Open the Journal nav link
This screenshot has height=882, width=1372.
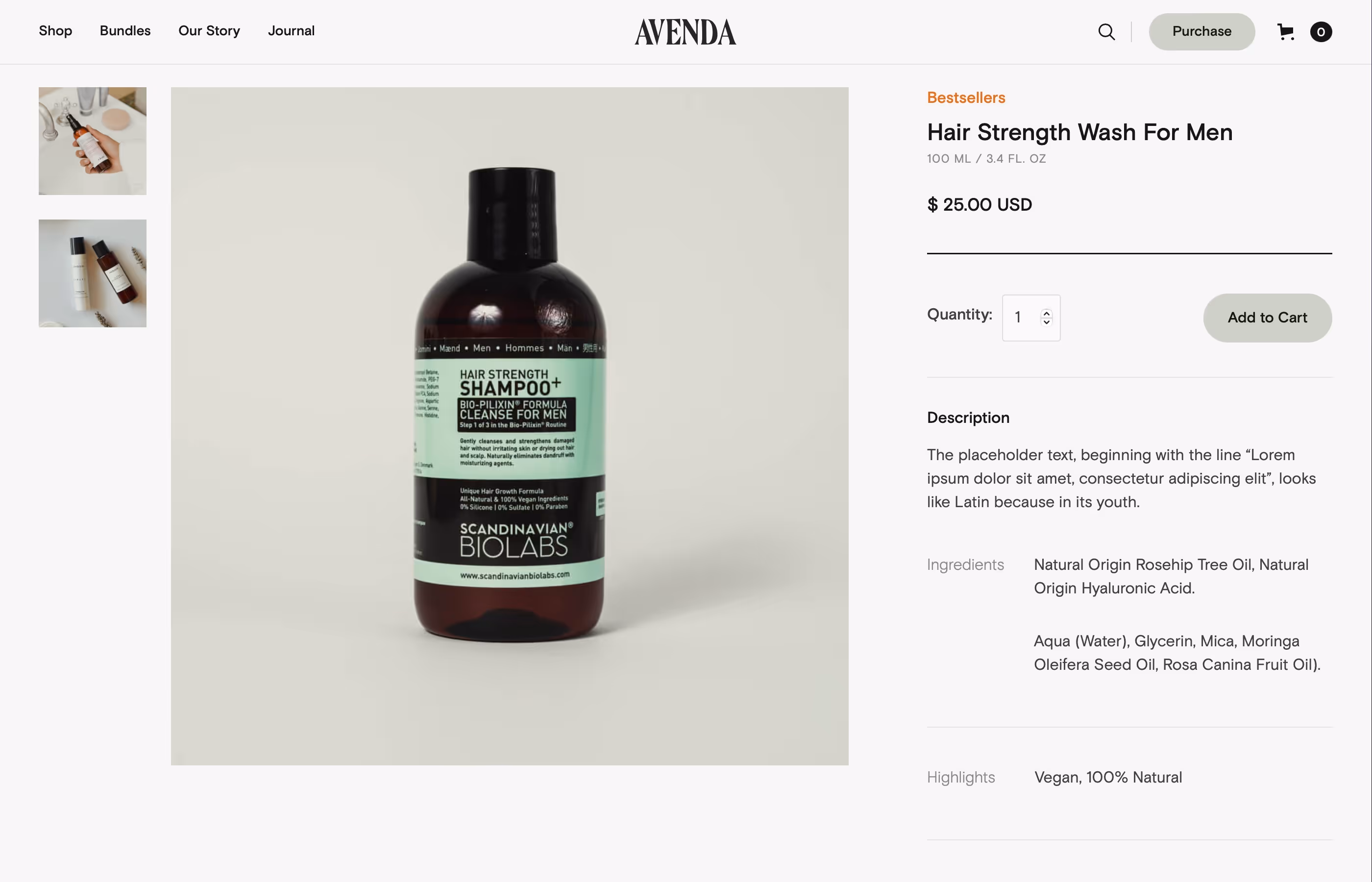click(291, 31)
